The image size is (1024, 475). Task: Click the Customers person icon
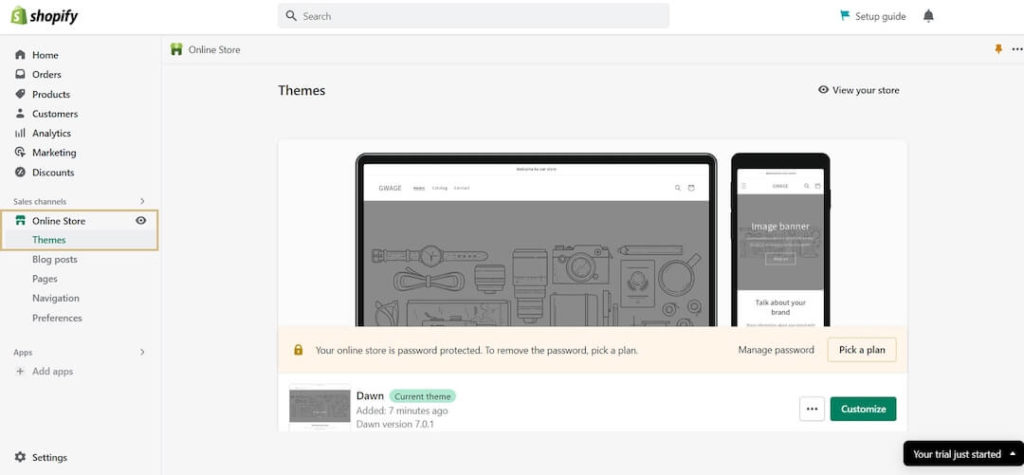(x=20, y=114)
